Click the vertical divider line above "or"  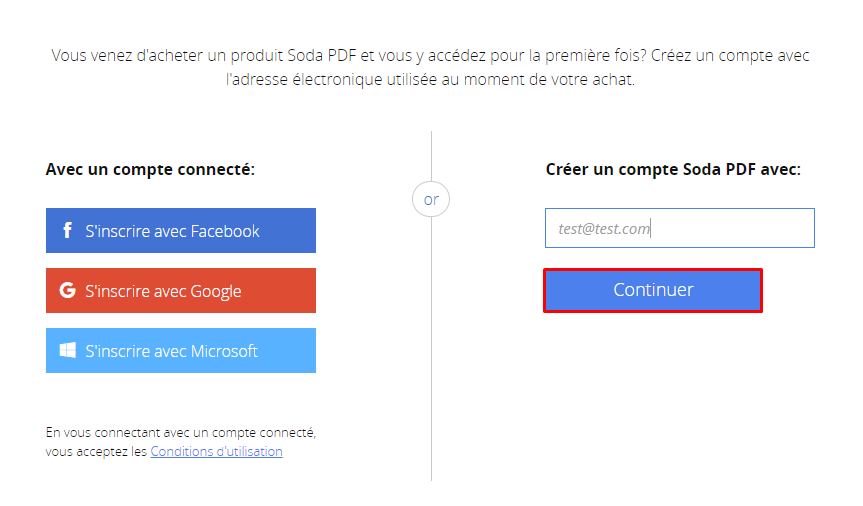[431, 155]
